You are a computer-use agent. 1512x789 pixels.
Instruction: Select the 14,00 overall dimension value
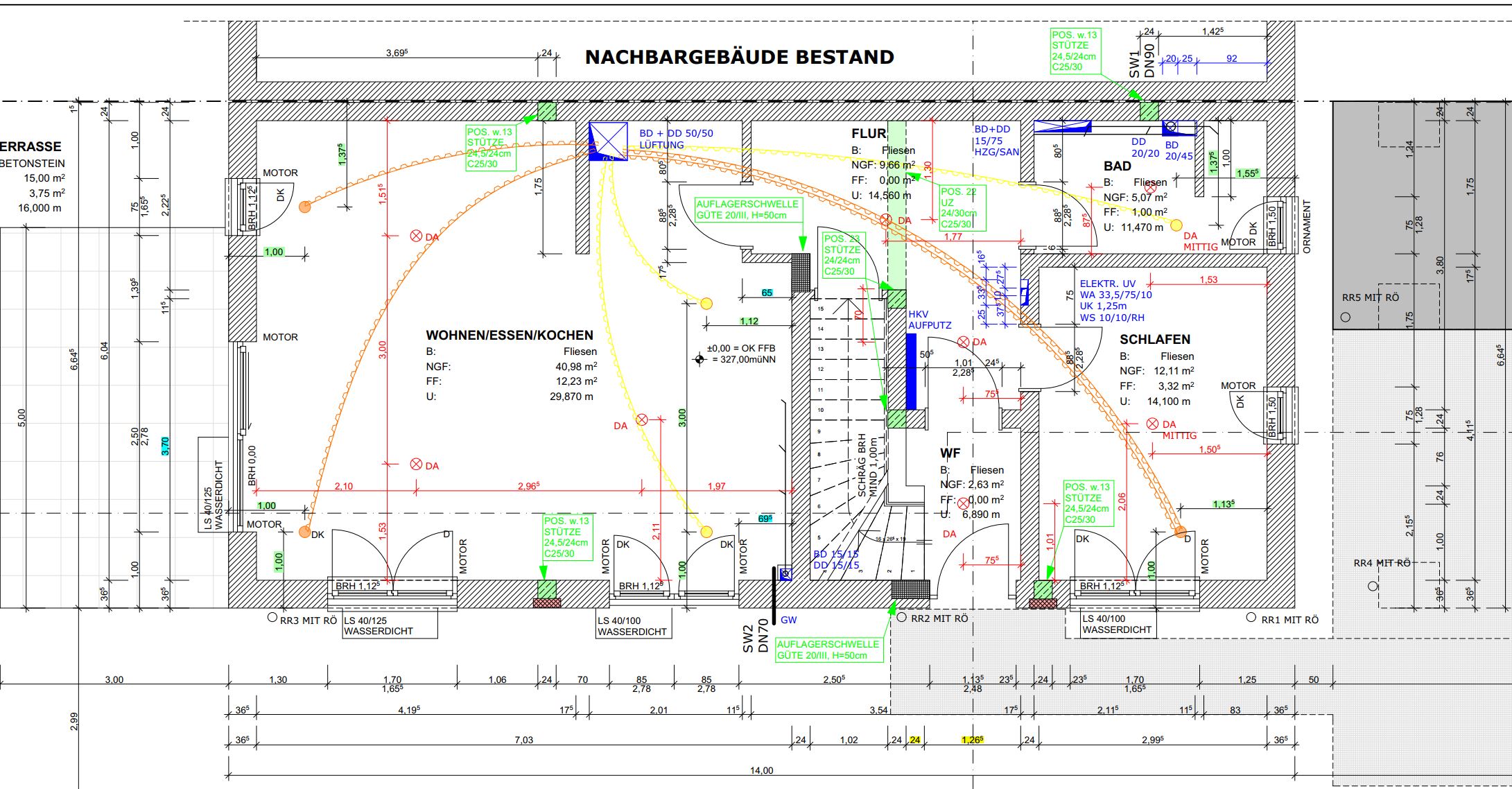[x=761, y=770]
